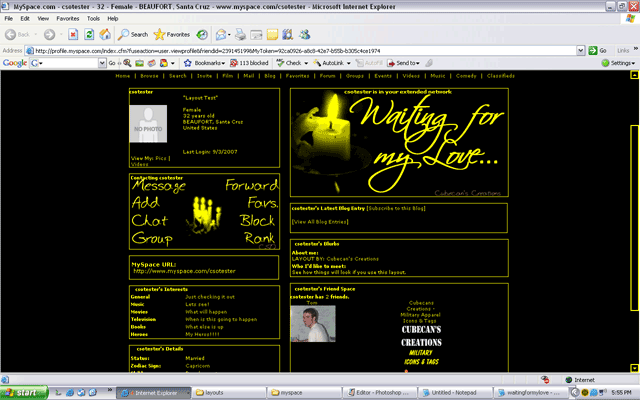640x400 pixels.
Task: Expand the Google search box dropdown
Action: pyautogui.click(x=102, y=63)
